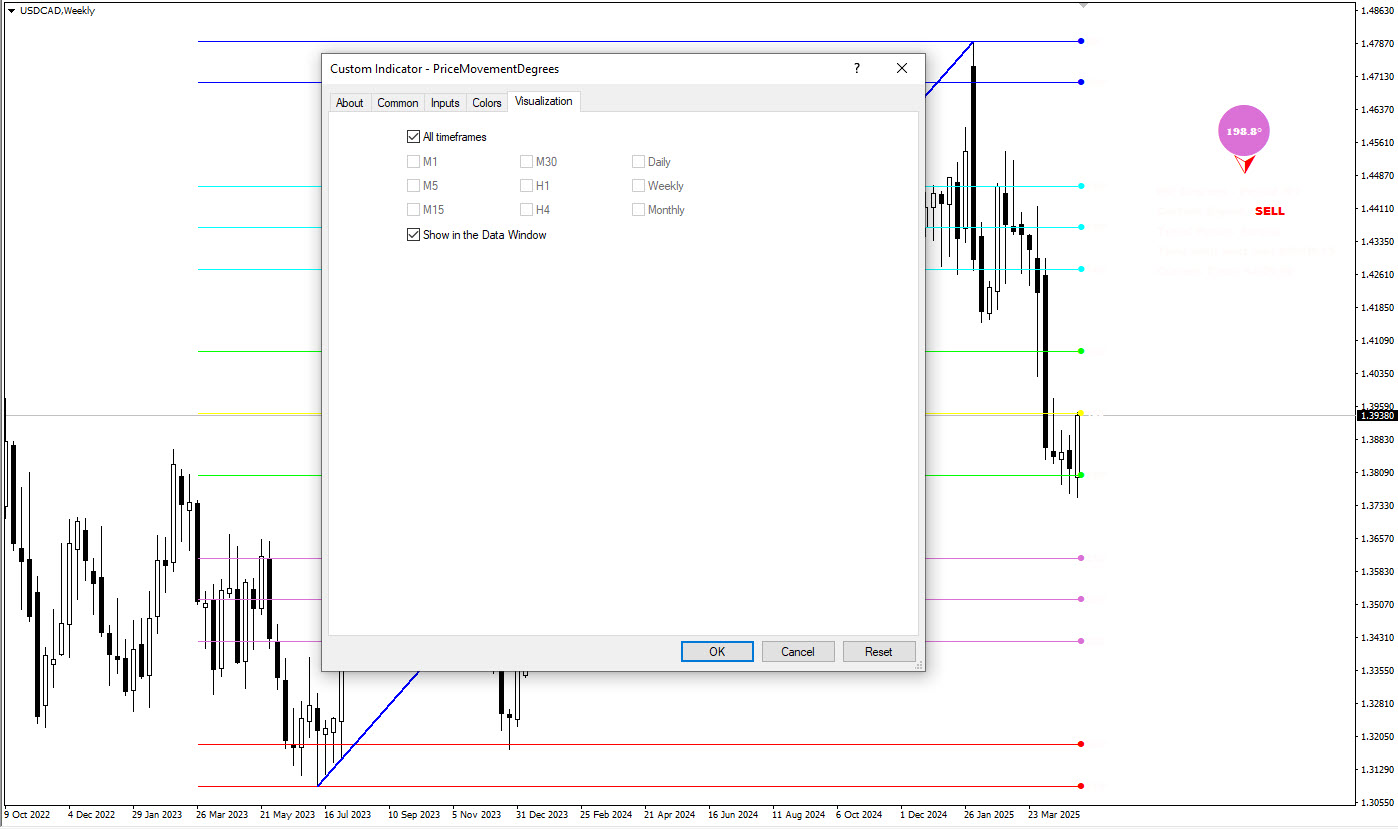Image resolution: width=1398 pixels, height=829 pixels.
Task: Click the current price tag 1.39380
Action: 1377,415
